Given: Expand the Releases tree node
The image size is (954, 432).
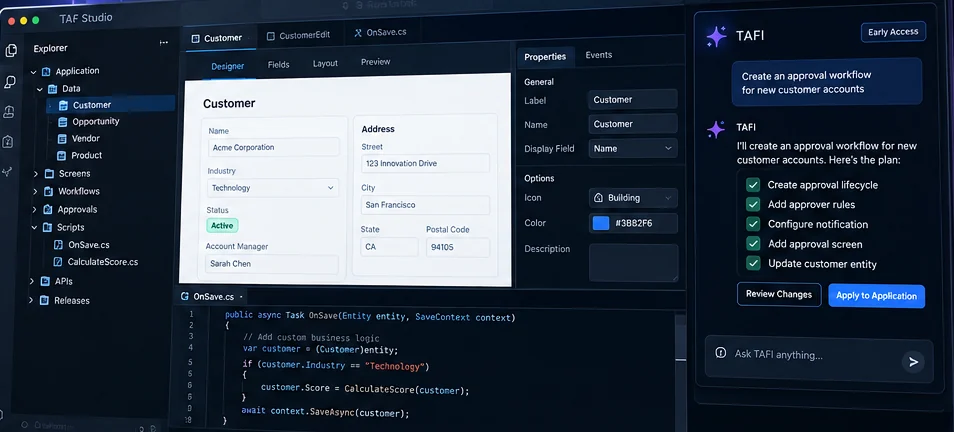Looking at the screenshot, I should (x=30, y=301).
